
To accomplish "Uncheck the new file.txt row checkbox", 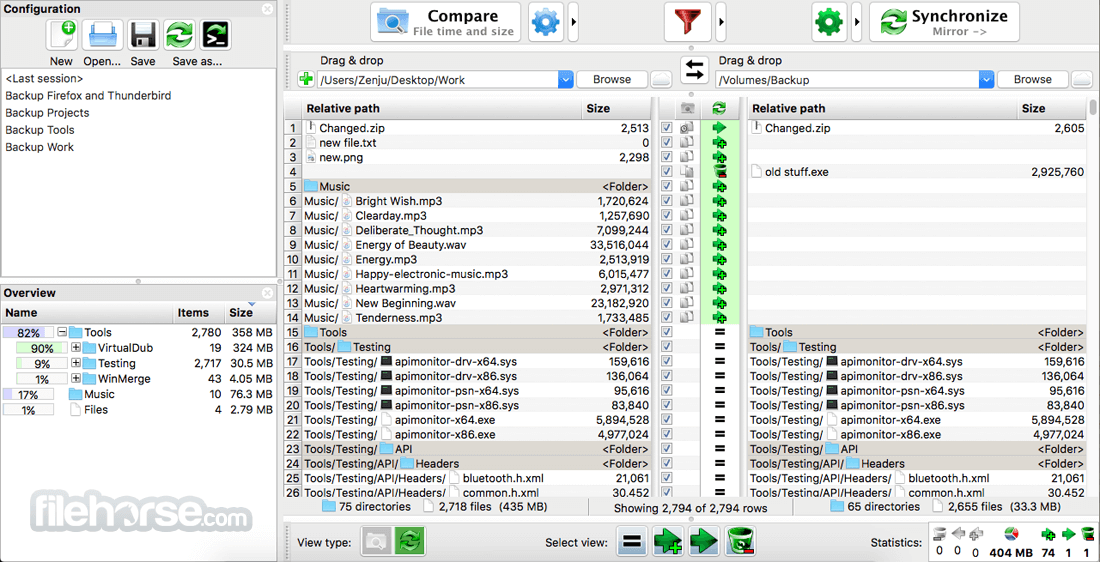I will [x=667, y=142].
